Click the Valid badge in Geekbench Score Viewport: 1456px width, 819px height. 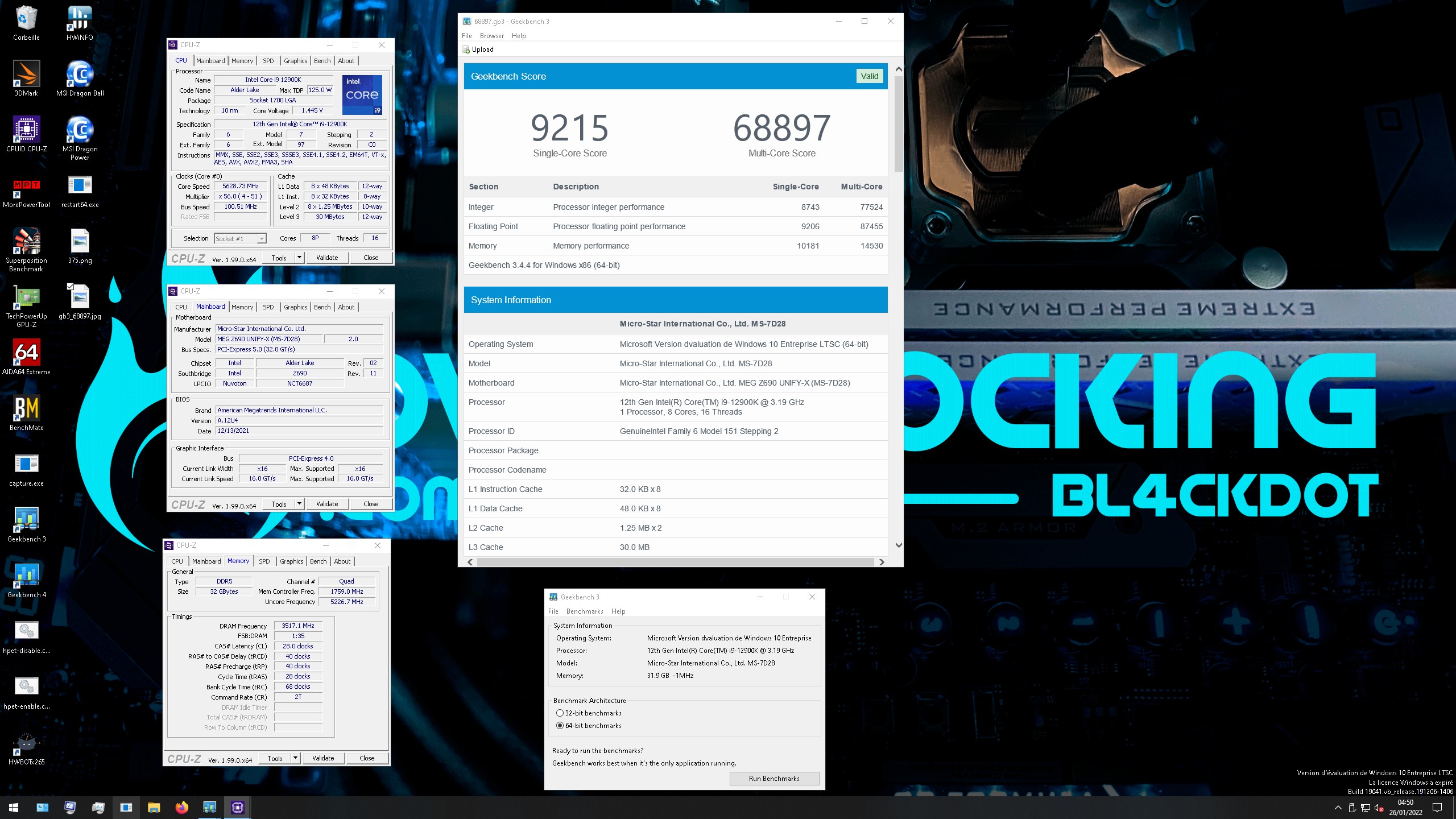pyautogui.click(x=869, y=76)
